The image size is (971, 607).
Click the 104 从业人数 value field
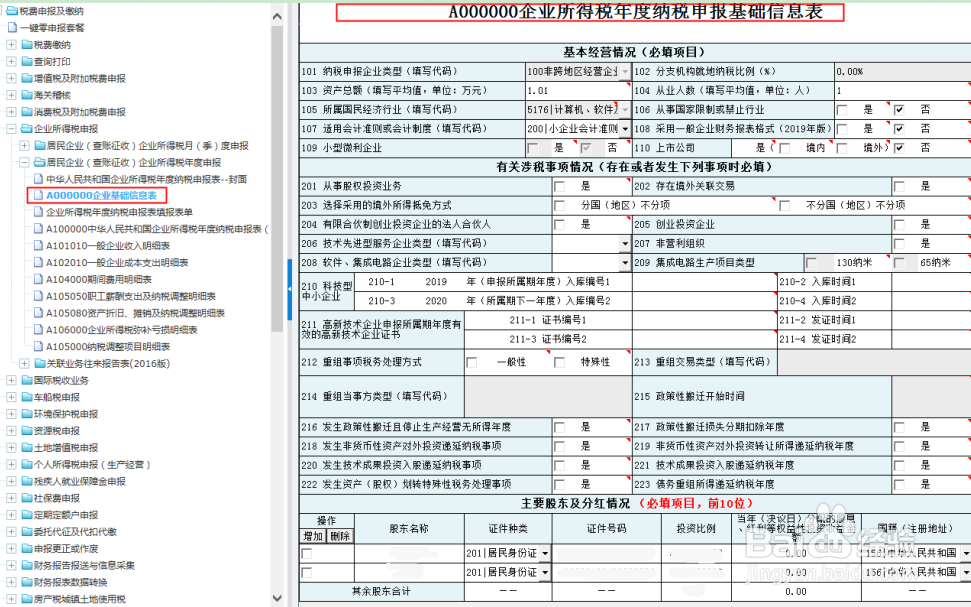[x=902, y=90]
